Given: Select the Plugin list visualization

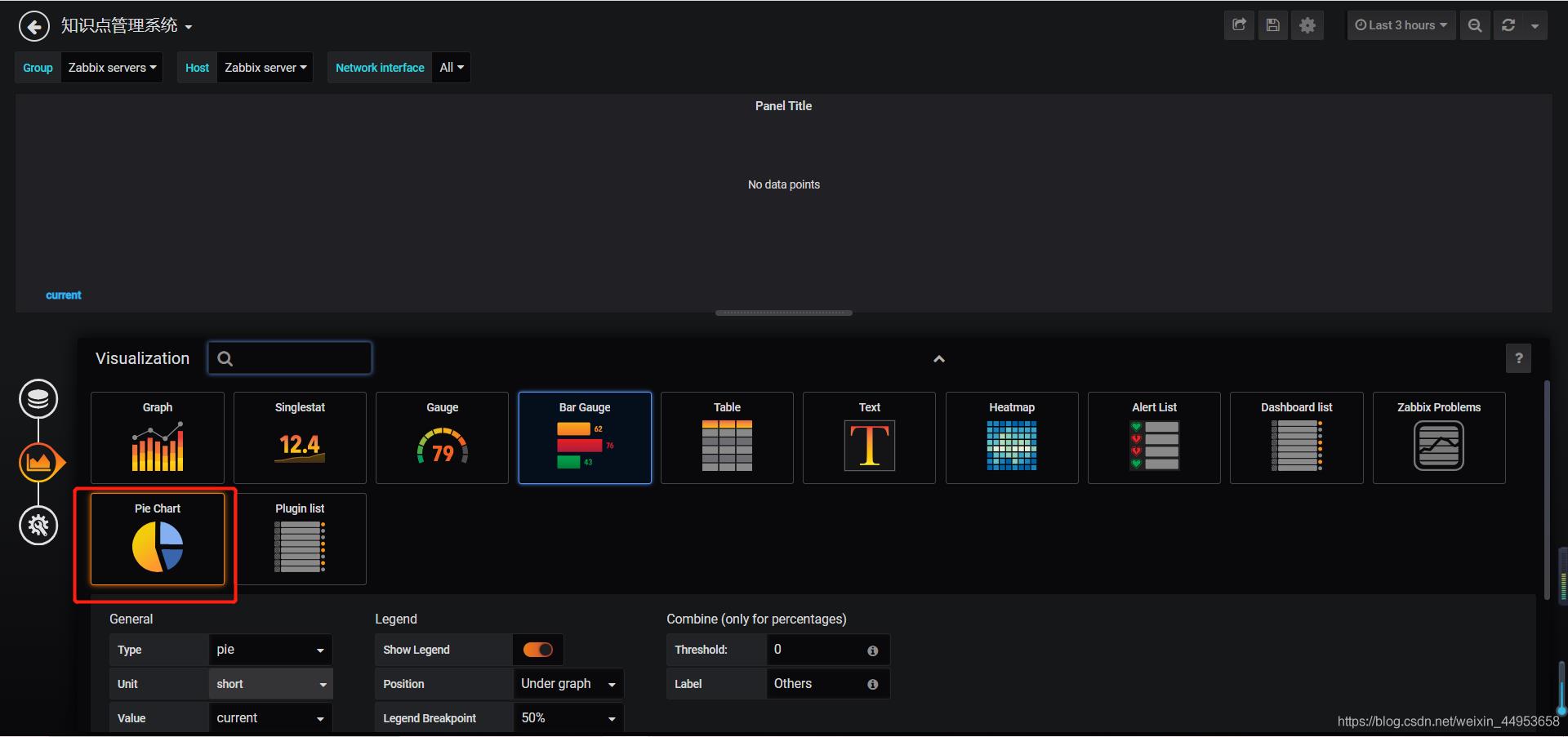Looking at the screenshot, I should pos(300,539).
